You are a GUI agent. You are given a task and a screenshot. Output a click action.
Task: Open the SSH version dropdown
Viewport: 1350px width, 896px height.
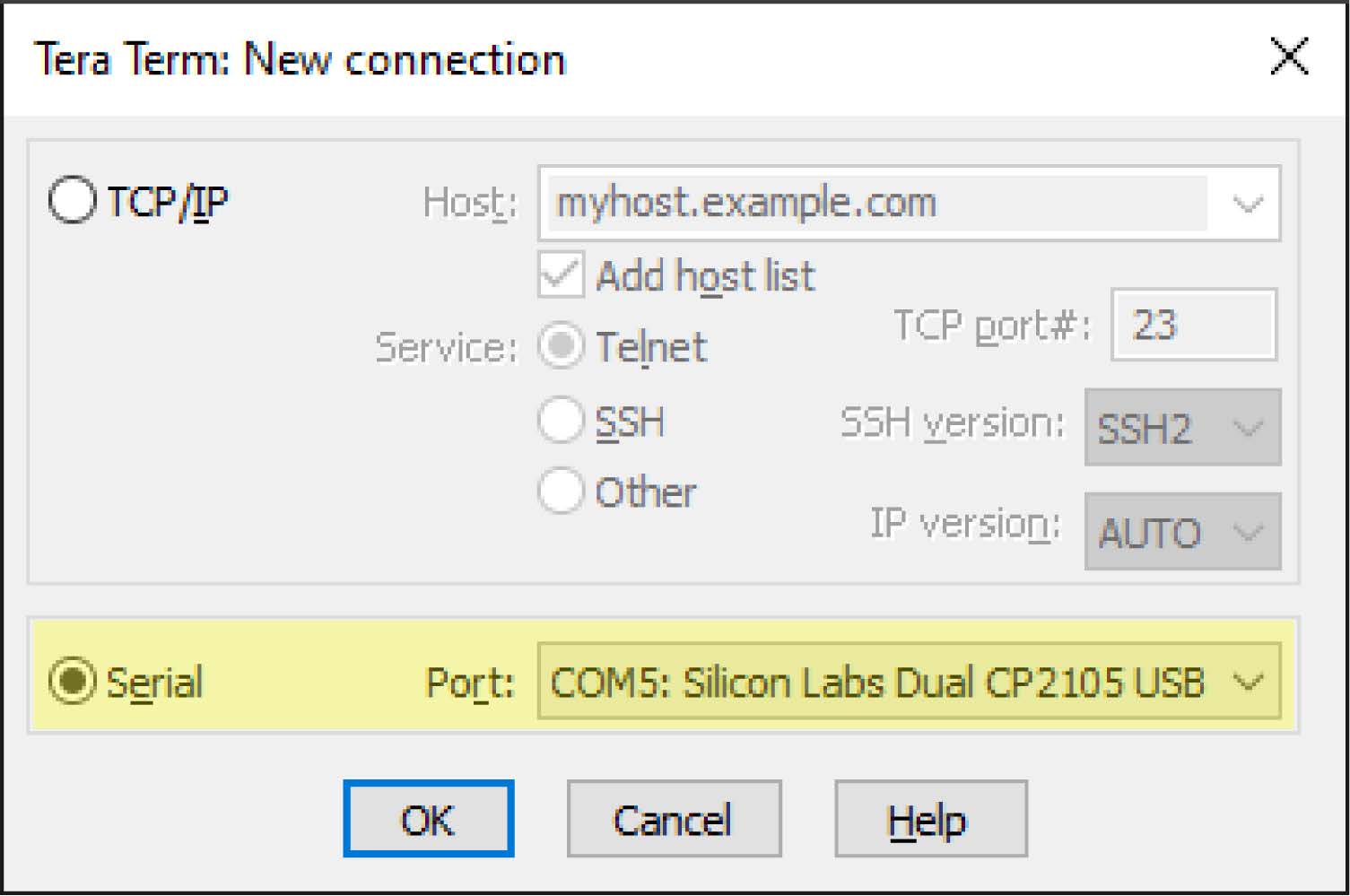[x=1182, y=428]
